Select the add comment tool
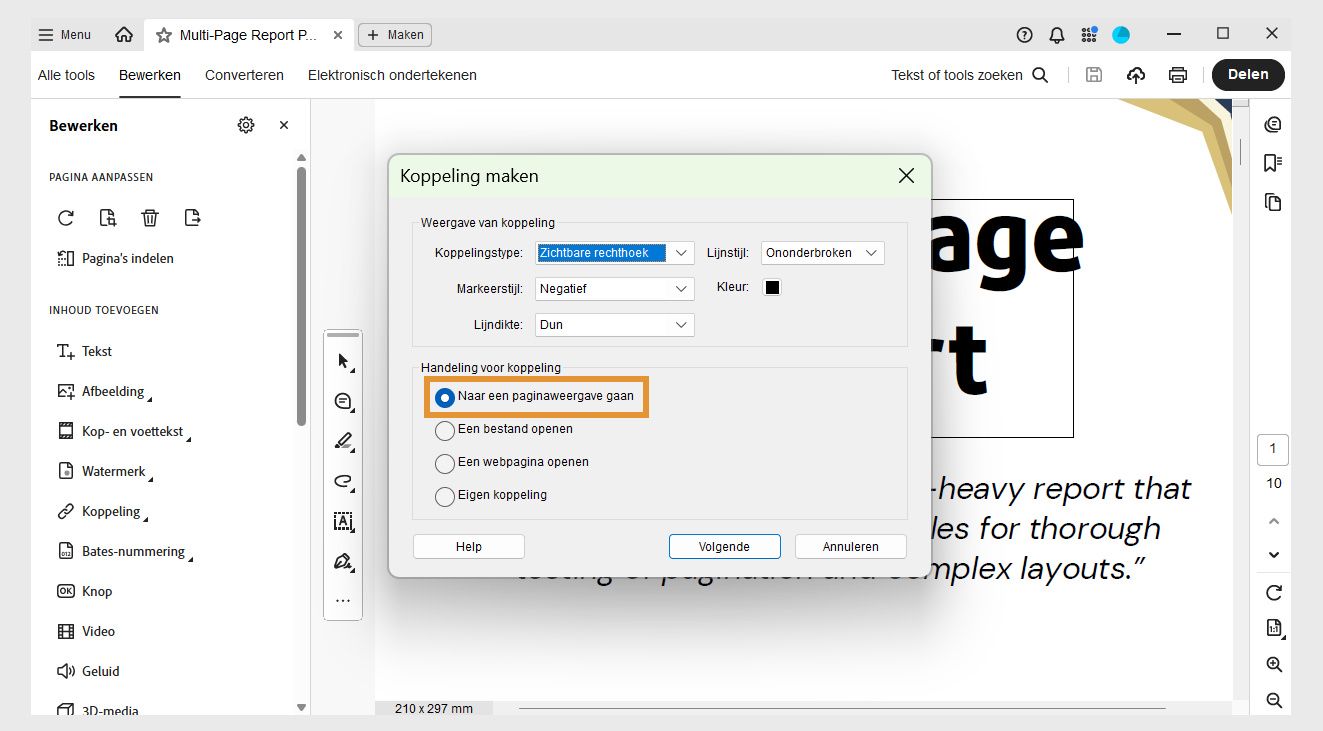This screenshot has width=1323, height=731. [x=343, y=401]
